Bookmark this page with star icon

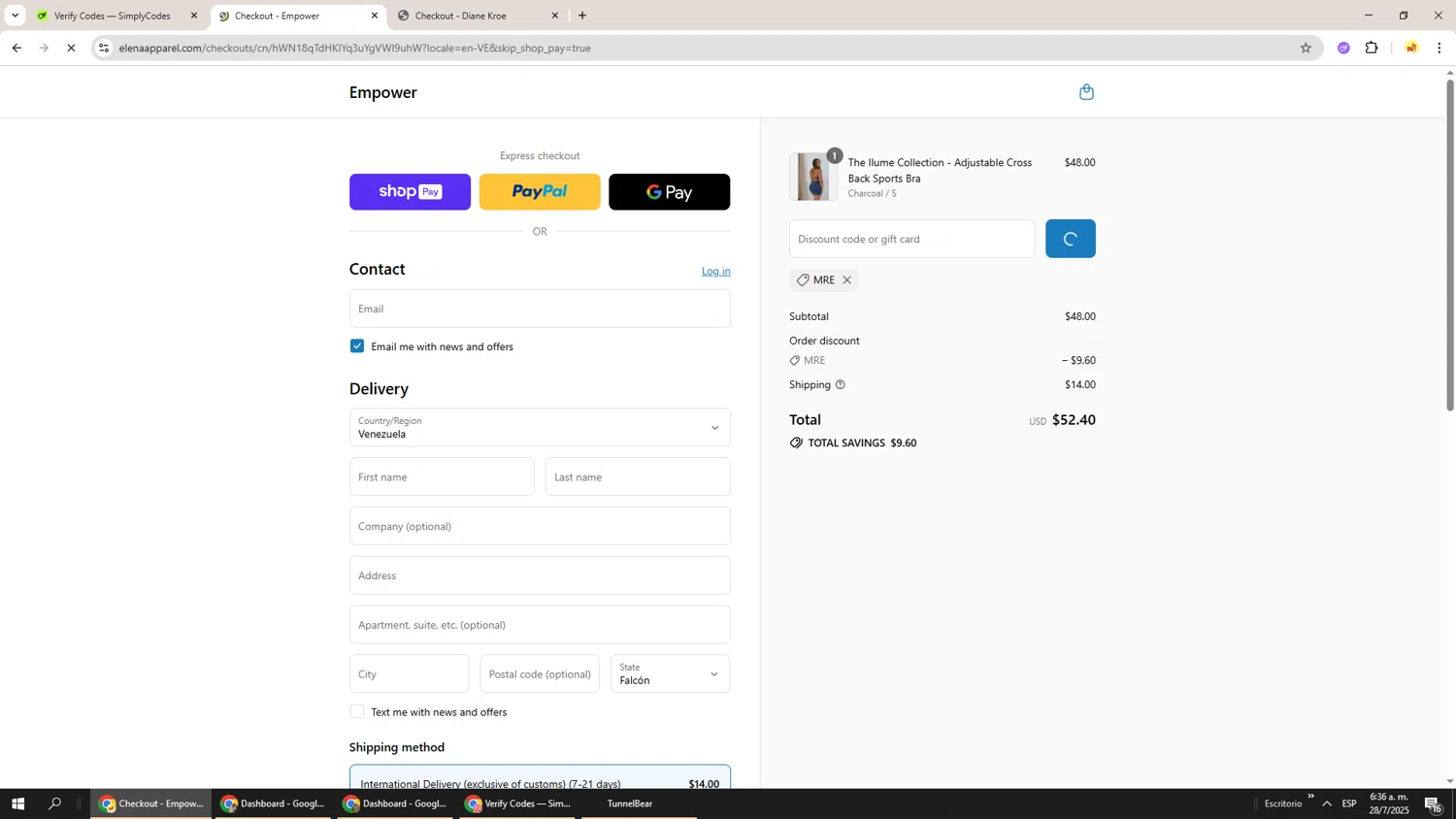[1306, 48]
